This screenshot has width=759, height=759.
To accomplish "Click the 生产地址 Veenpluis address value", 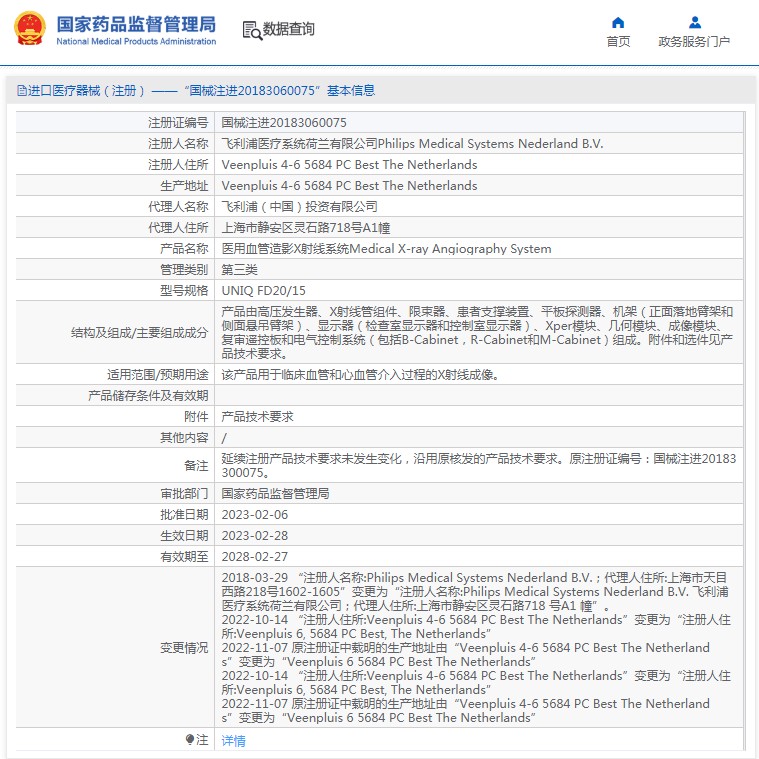I will click(x=349, y=185).
